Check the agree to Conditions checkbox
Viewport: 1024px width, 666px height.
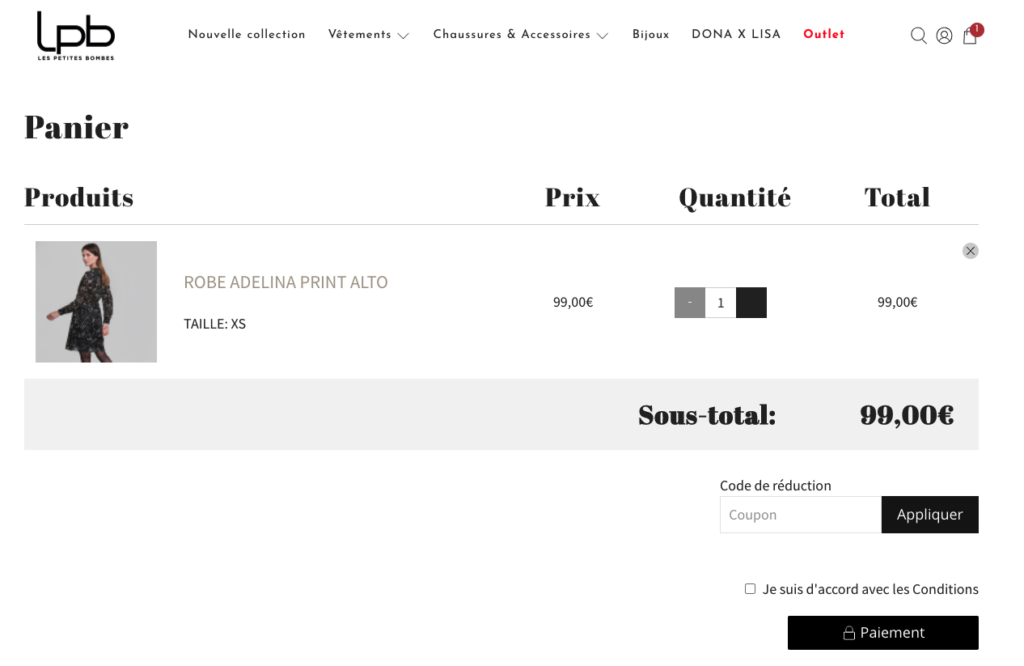coord(750,589)
